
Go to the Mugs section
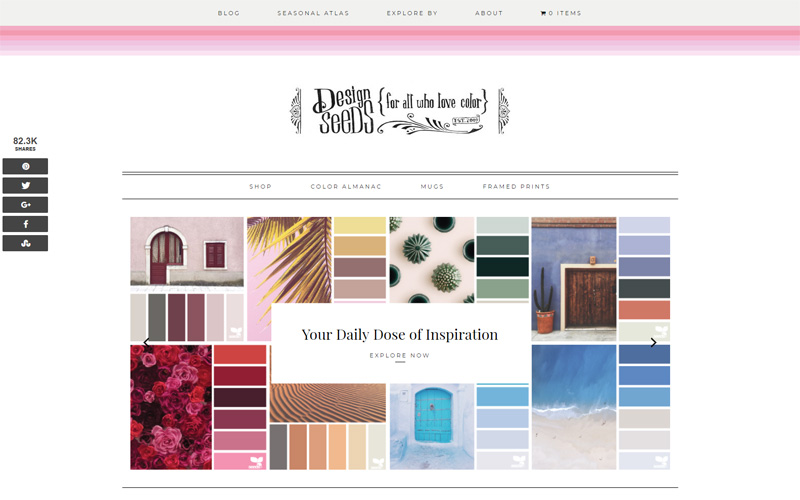(x=432, y=187)
